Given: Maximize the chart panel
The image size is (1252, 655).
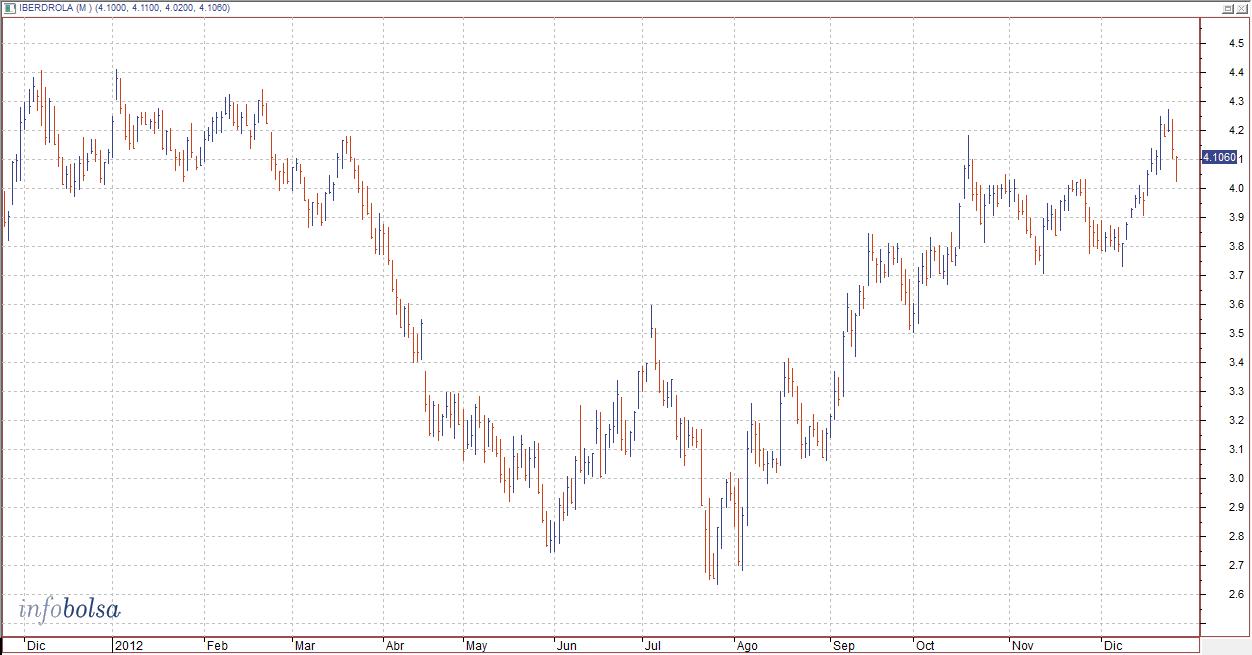Looking at the screenshot, I should (1228, 8).
